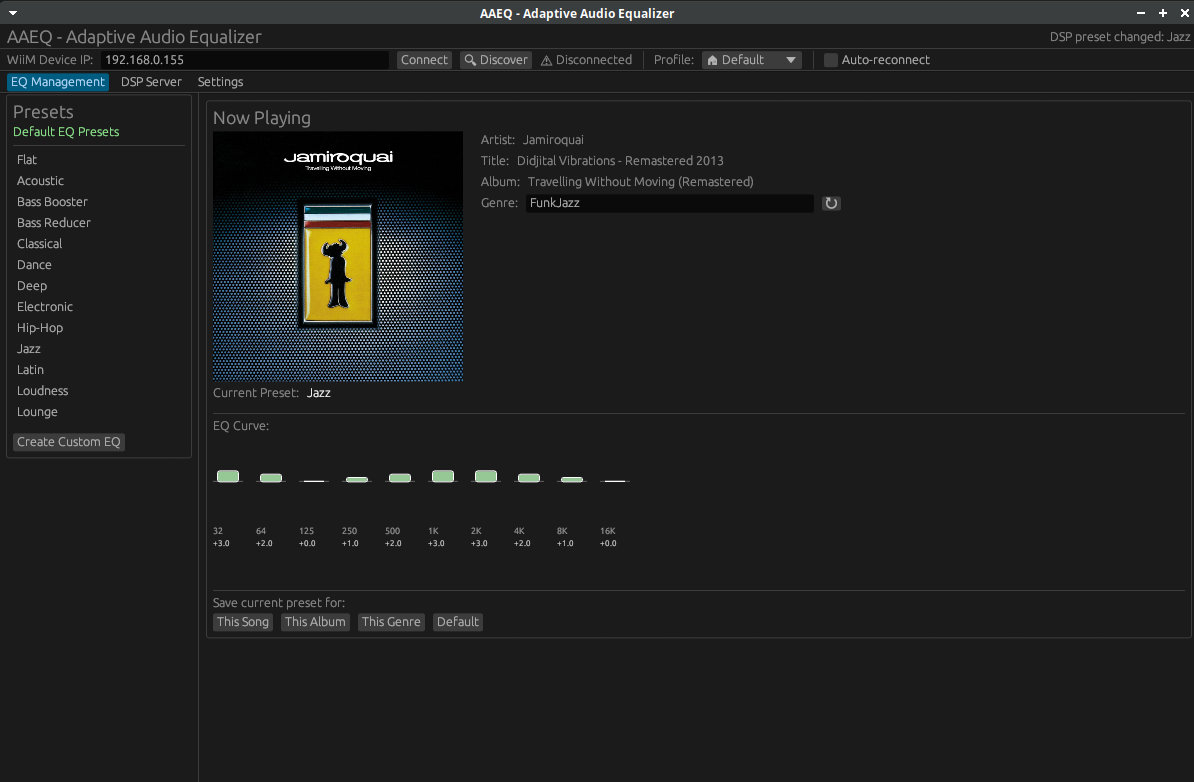Click the 1K EQ band bar

click(443, 476)
